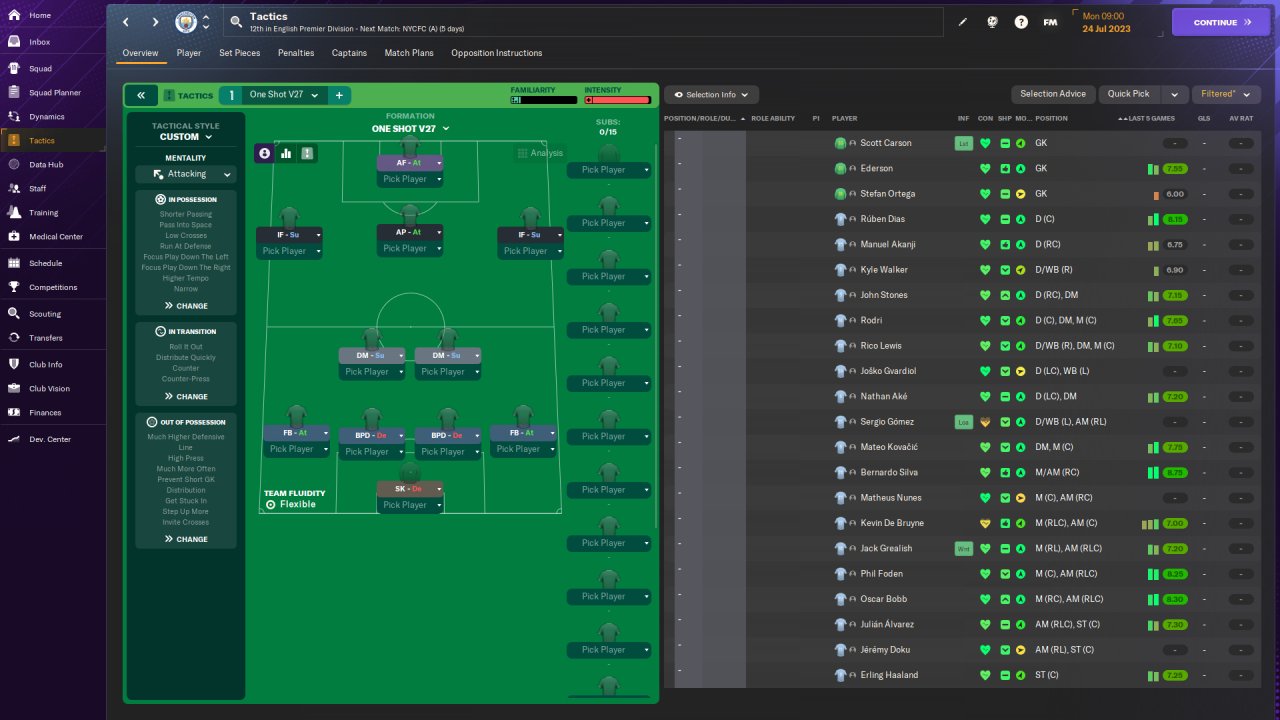Change the Attacking mentality dropdown

click(x=186, y=174)
